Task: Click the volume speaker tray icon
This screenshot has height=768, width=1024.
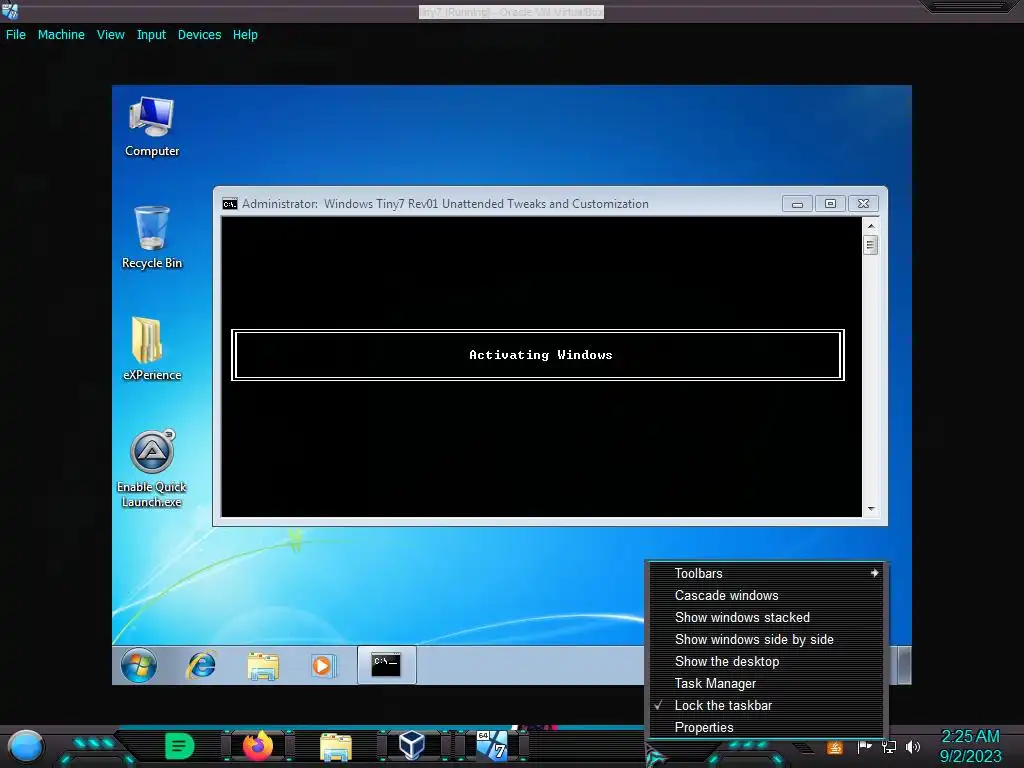Action: point(913,747)
